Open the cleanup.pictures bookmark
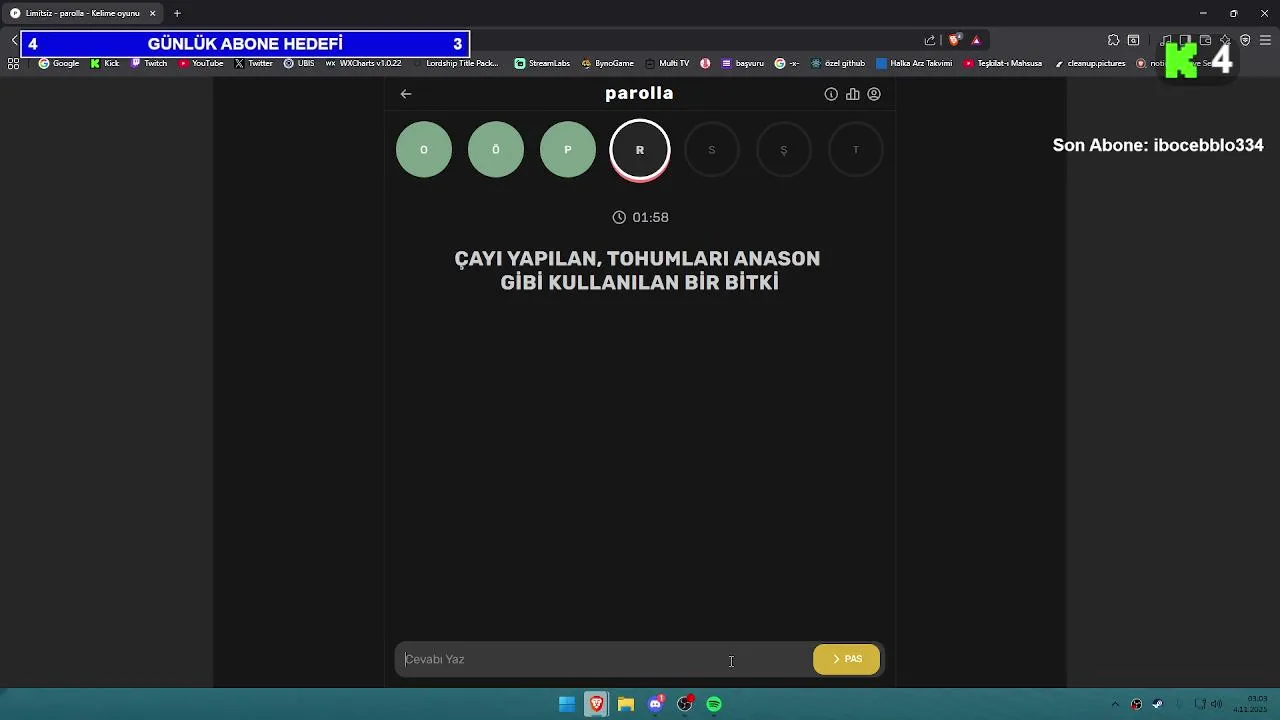1280x720 pixels. (1090, 63)
